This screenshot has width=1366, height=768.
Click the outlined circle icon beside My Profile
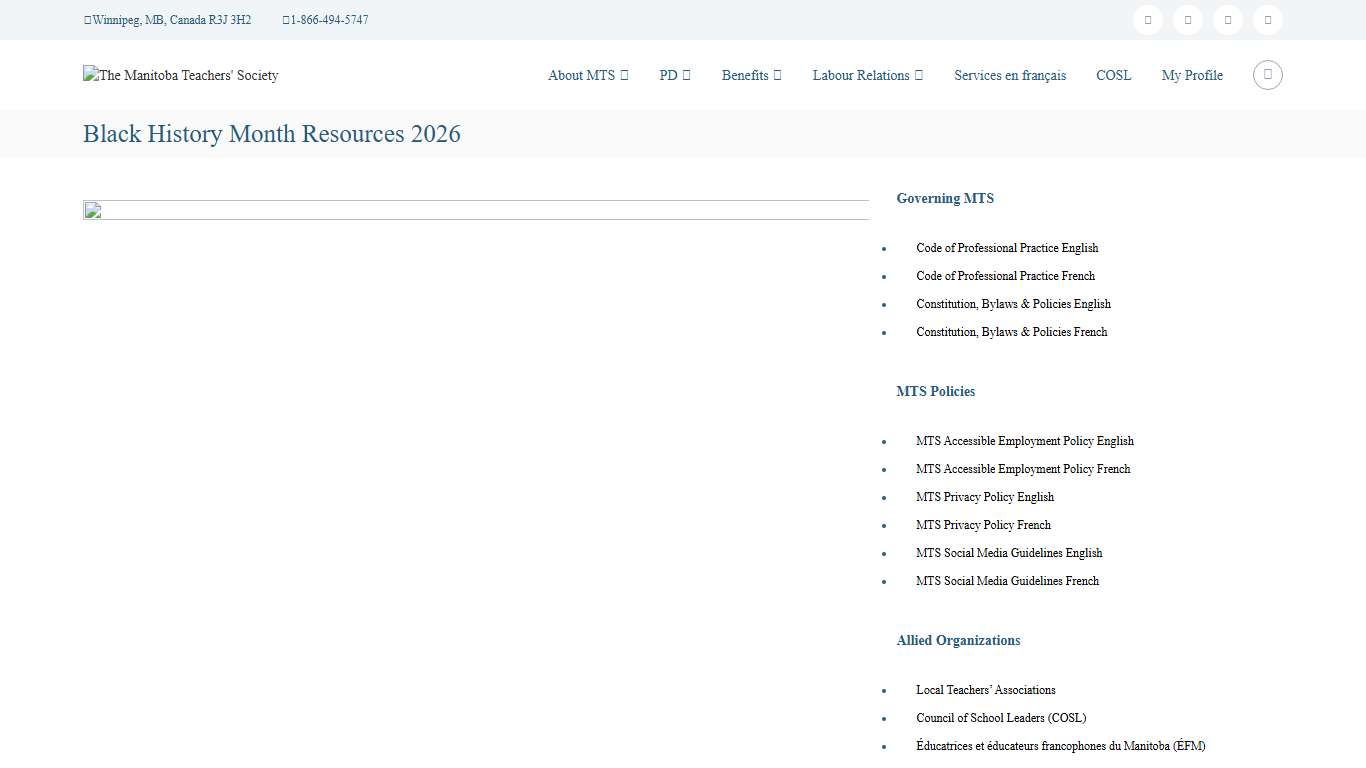coord(1267,75)
